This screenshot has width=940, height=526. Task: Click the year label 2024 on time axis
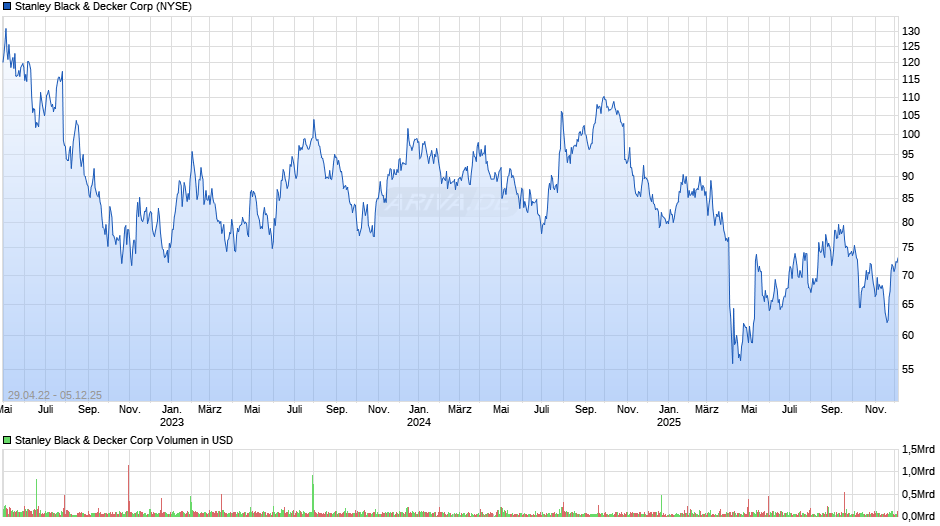(418, 422)
